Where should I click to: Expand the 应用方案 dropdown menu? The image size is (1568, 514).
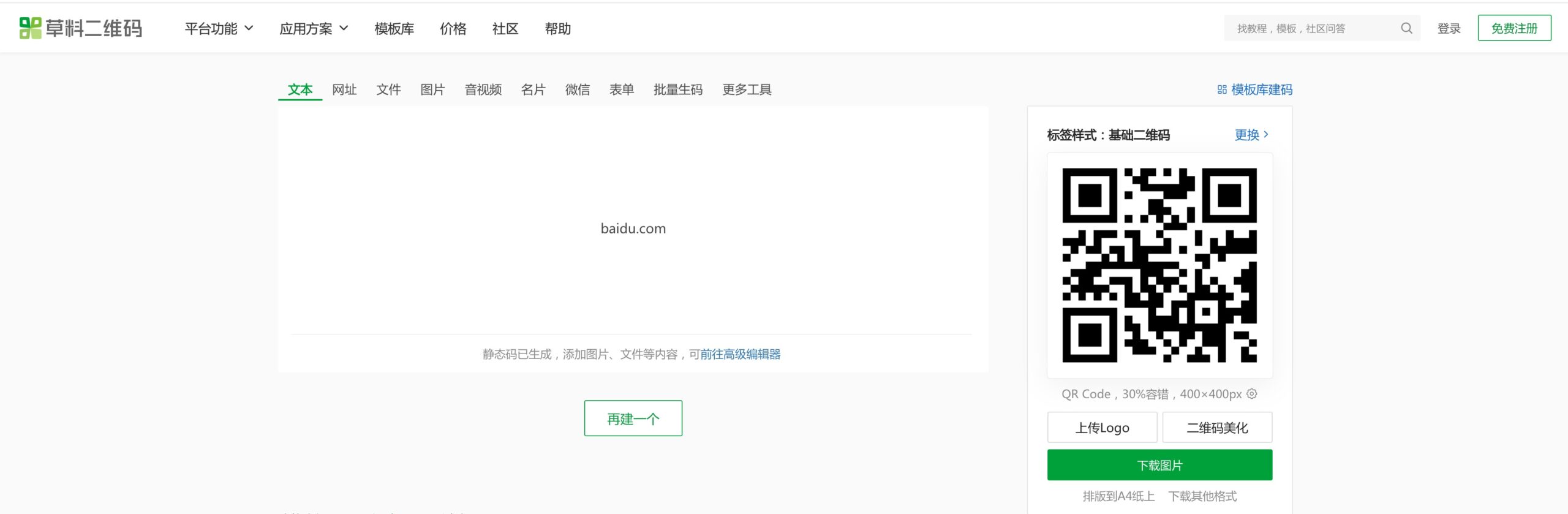pos(314,28)
